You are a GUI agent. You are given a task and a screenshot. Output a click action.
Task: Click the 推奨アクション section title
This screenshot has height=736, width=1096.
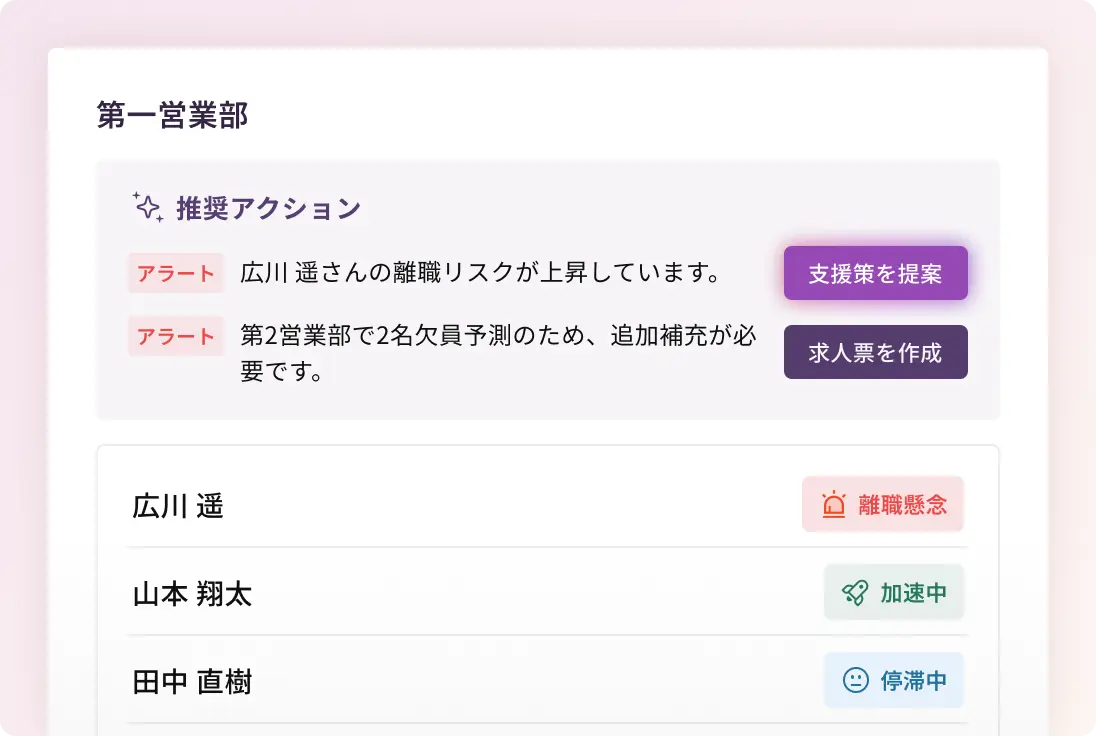tap(268, 209)
